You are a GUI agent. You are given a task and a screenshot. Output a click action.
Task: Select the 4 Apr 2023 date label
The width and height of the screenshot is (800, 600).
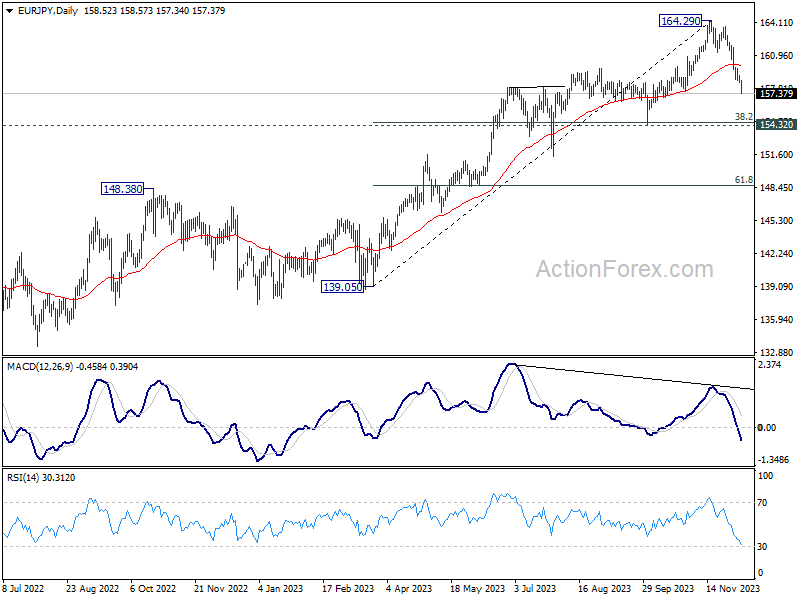click(409, 588)
